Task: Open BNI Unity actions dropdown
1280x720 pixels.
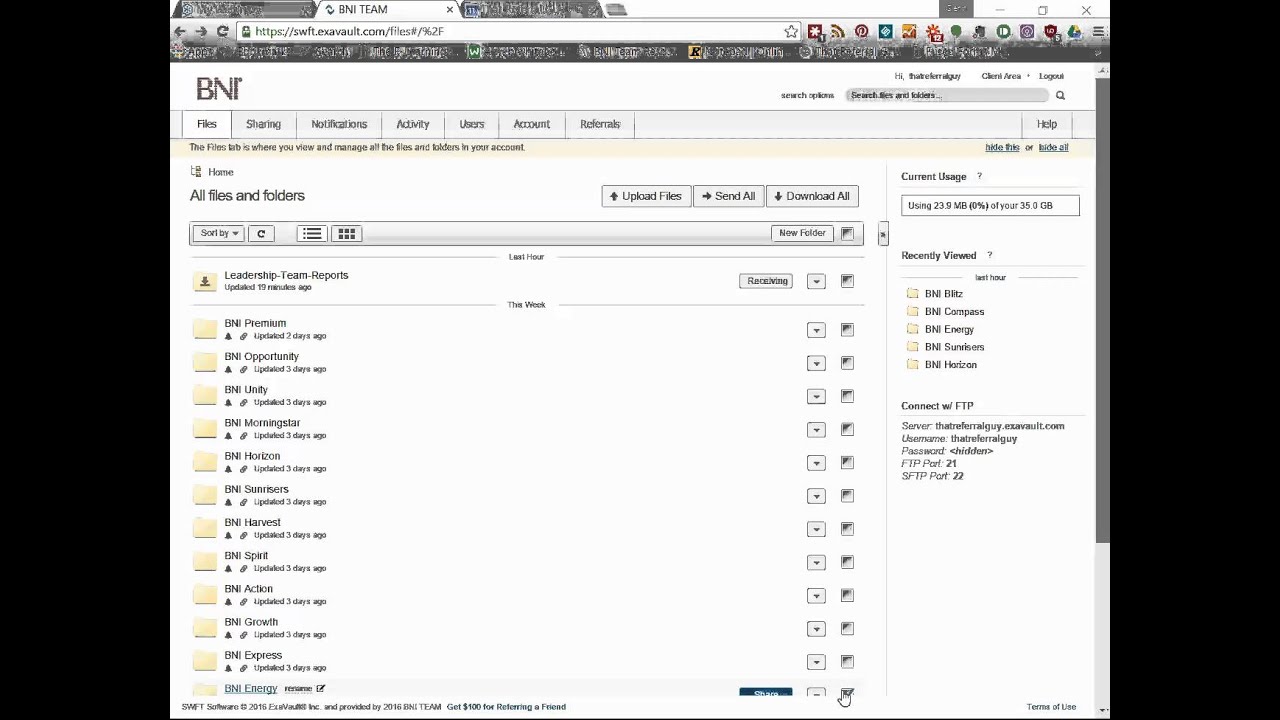Action: tap(816, 396)
